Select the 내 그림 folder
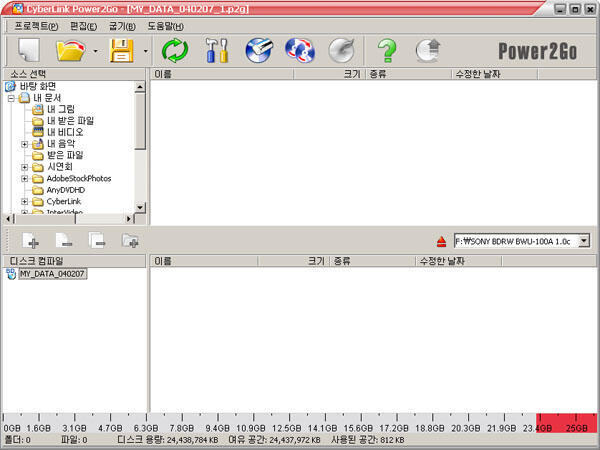Image resolution: width=600 pixels, height=450 pixels. point(60,109)
